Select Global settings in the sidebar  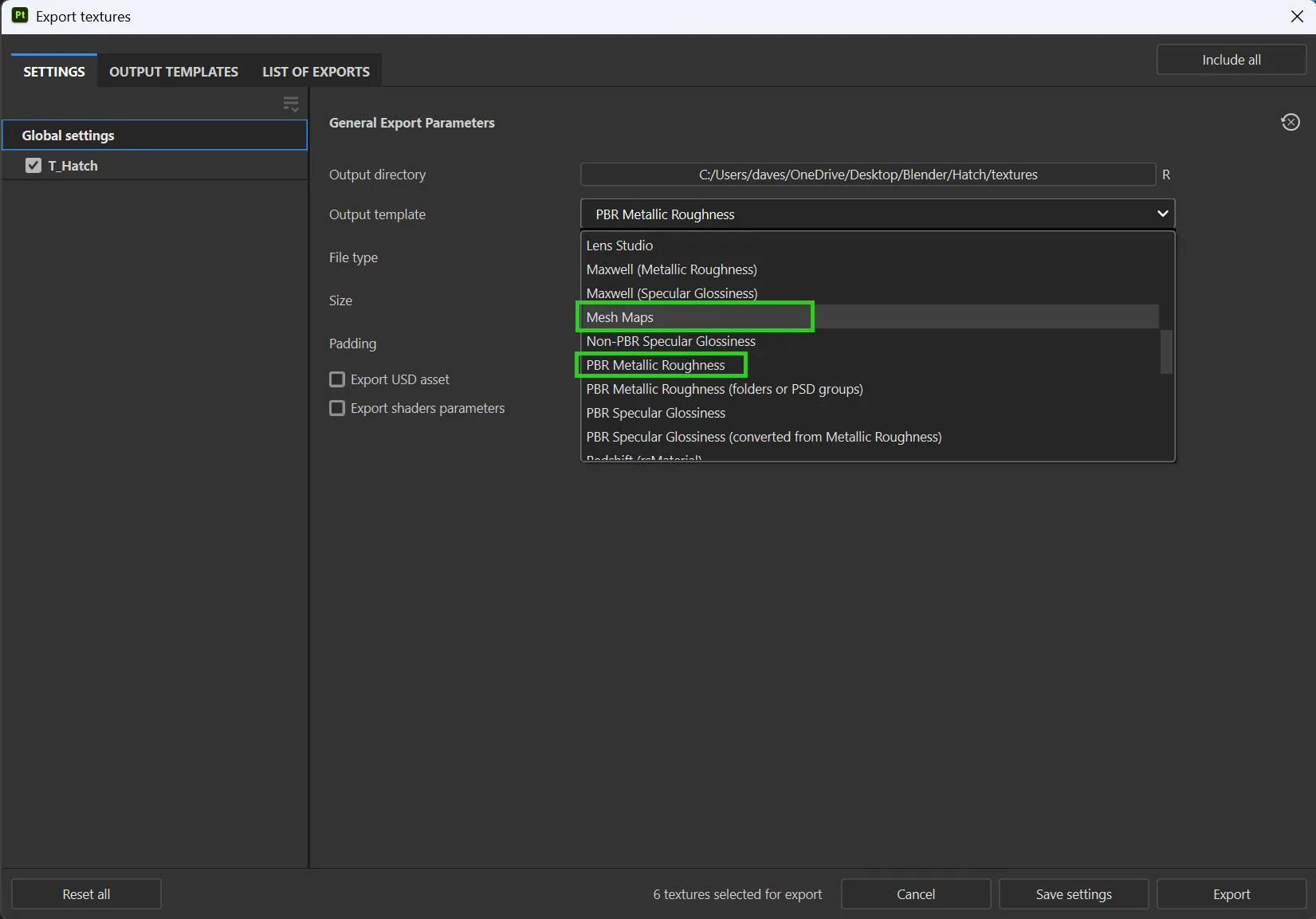coord(155,135)
